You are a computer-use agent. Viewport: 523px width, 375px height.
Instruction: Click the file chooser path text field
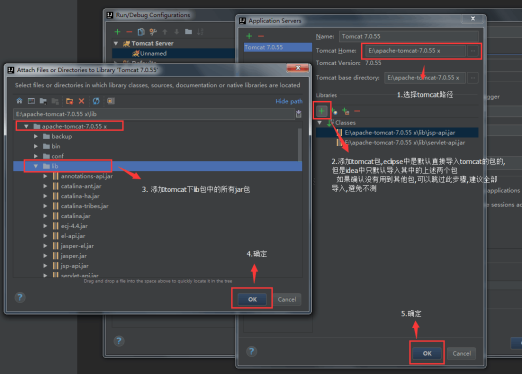pyautogui.click(x=153, y=114)
